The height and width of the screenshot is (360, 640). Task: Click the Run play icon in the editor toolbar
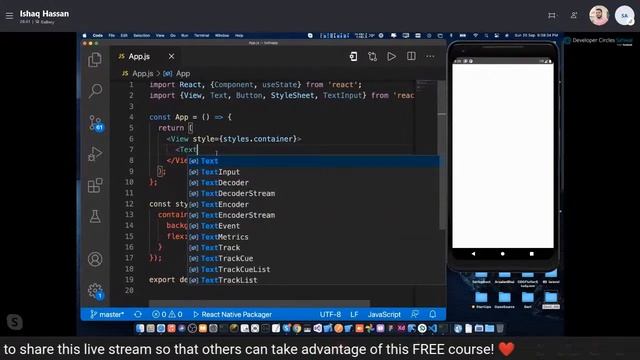point(391,56)
